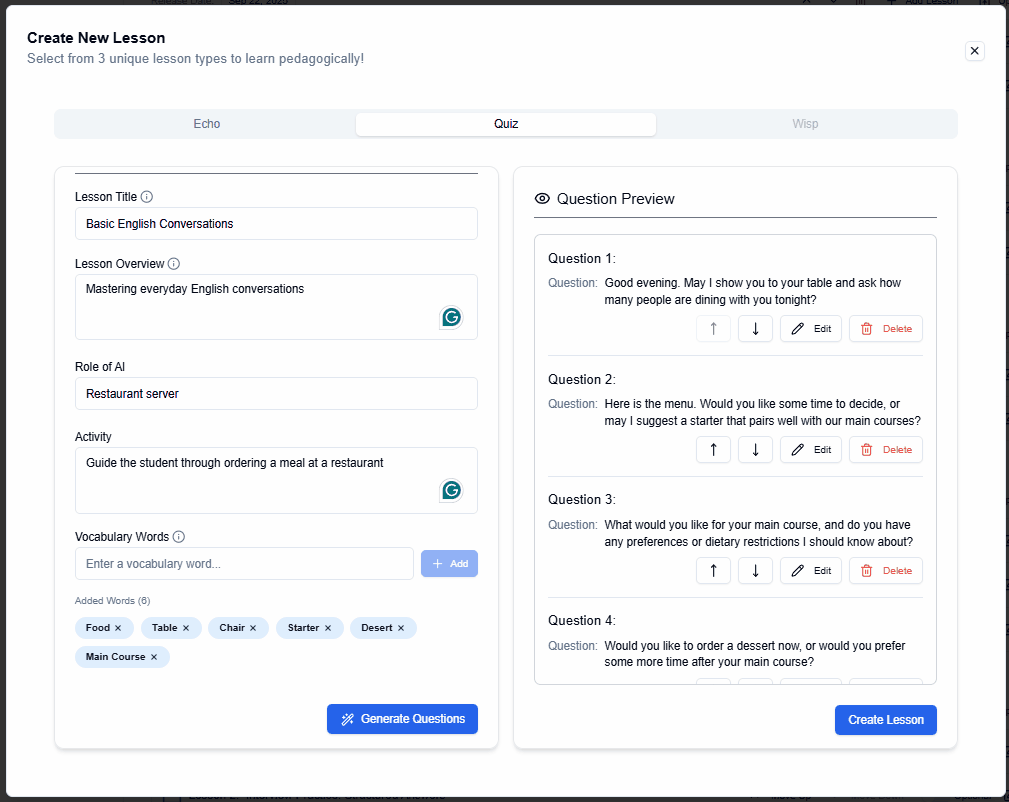Select the Quiz lesson type tab
Viewport: 1009px width, 802px height.
506,124
